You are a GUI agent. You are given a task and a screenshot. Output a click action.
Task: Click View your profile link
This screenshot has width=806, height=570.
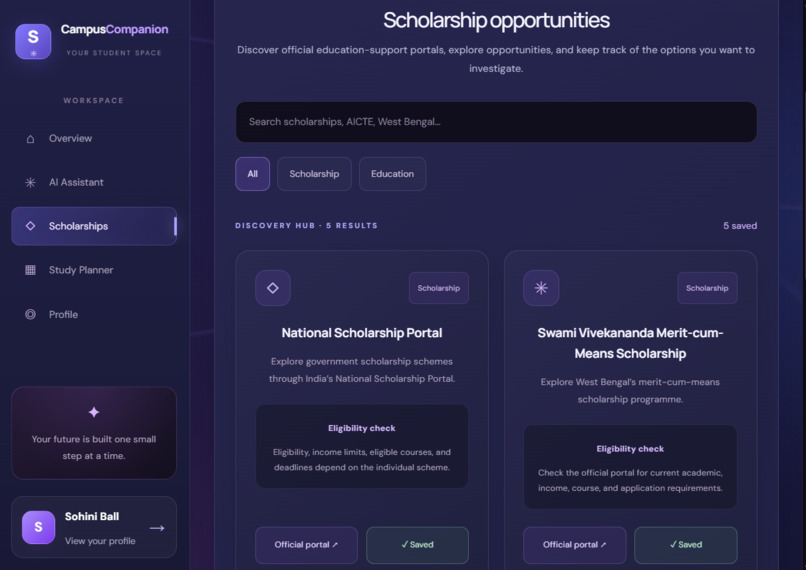(100, 541)
